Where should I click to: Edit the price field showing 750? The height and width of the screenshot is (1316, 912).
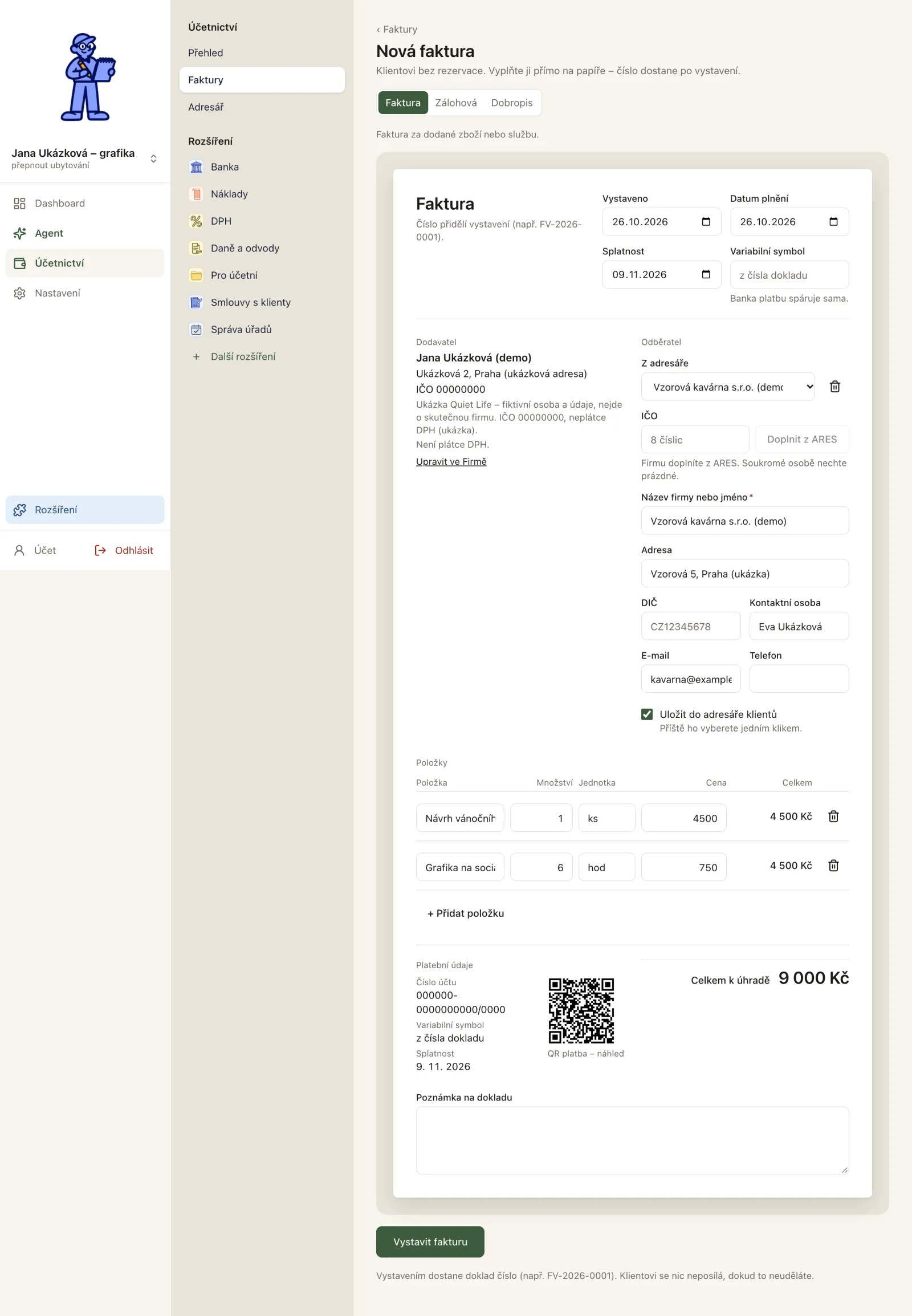[x=683, y=867]
